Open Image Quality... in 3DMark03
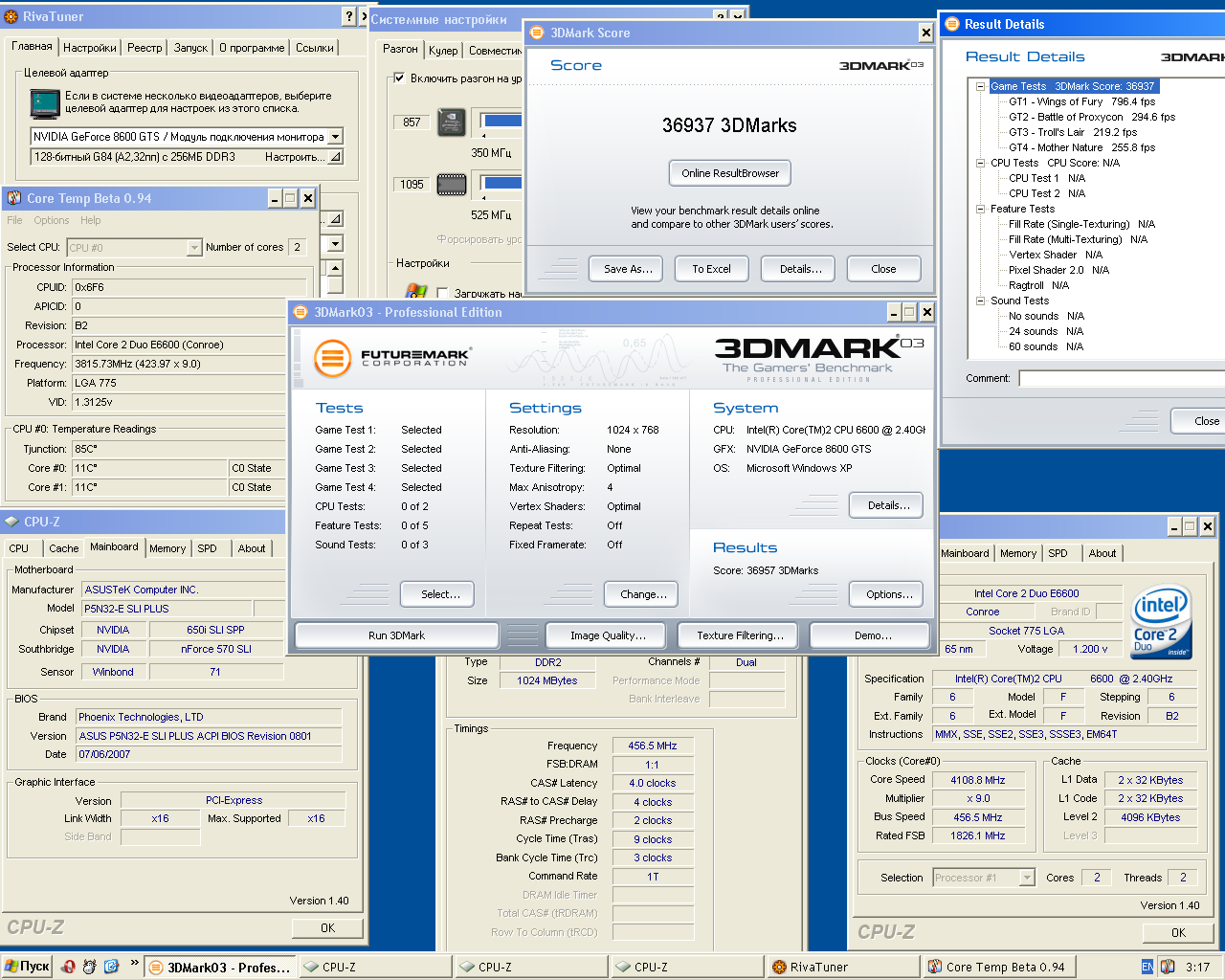This screenshot has width=1225, height=980. 608,635
